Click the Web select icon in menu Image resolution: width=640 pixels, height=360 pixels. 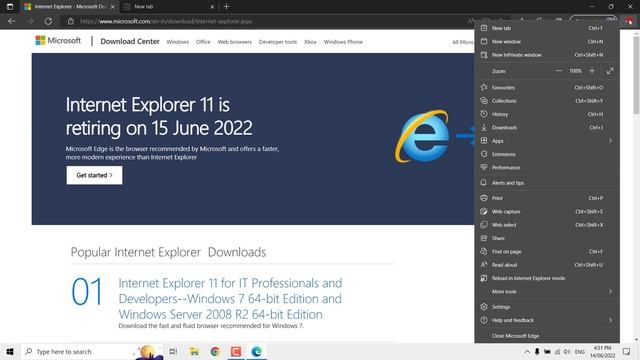pyautogui.click(x=484, y=225)
